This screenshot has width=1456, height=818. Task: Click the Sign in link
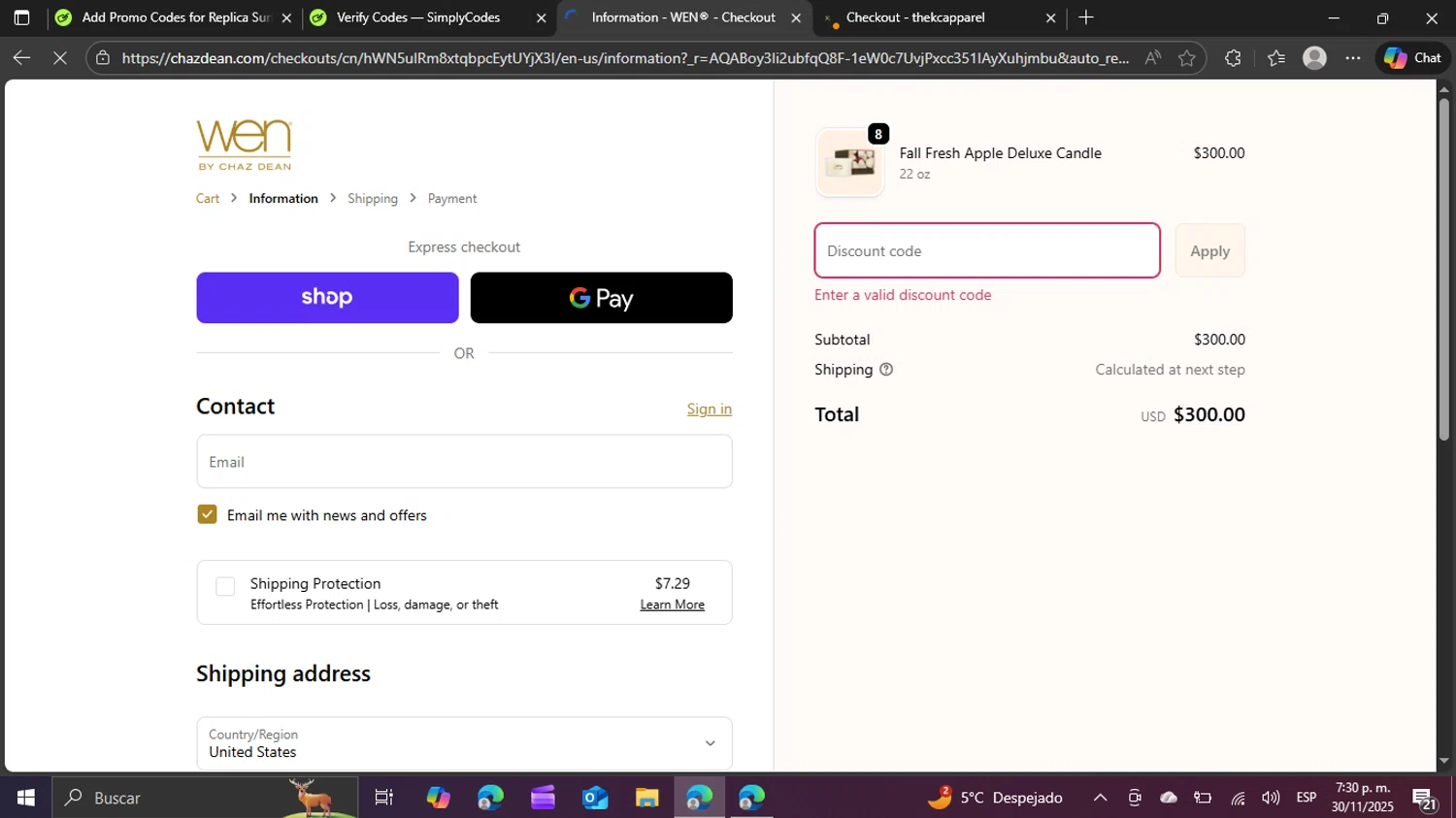pyautogui.click(x=710, y=409)
